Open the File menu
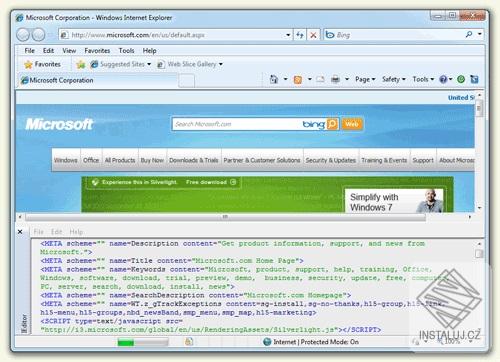 pos(29,51)
